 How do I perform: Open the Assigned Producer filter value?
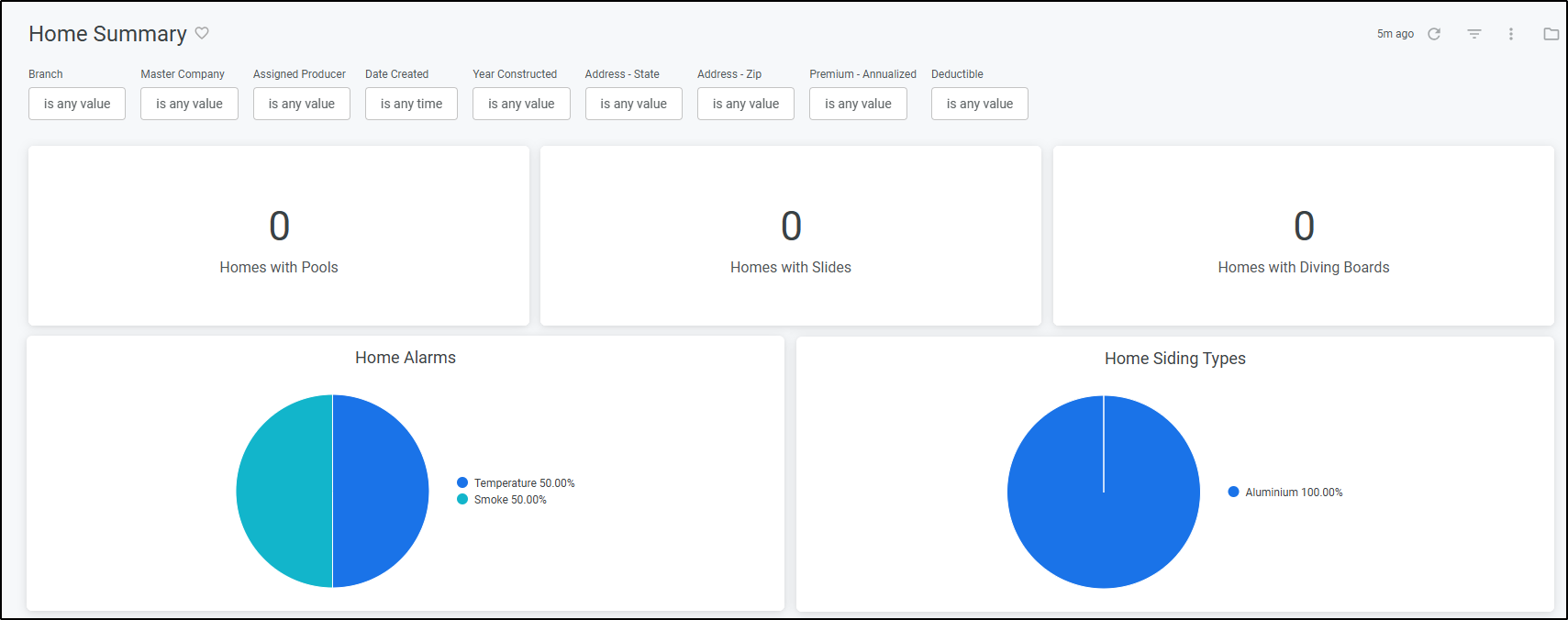point(302,104)
